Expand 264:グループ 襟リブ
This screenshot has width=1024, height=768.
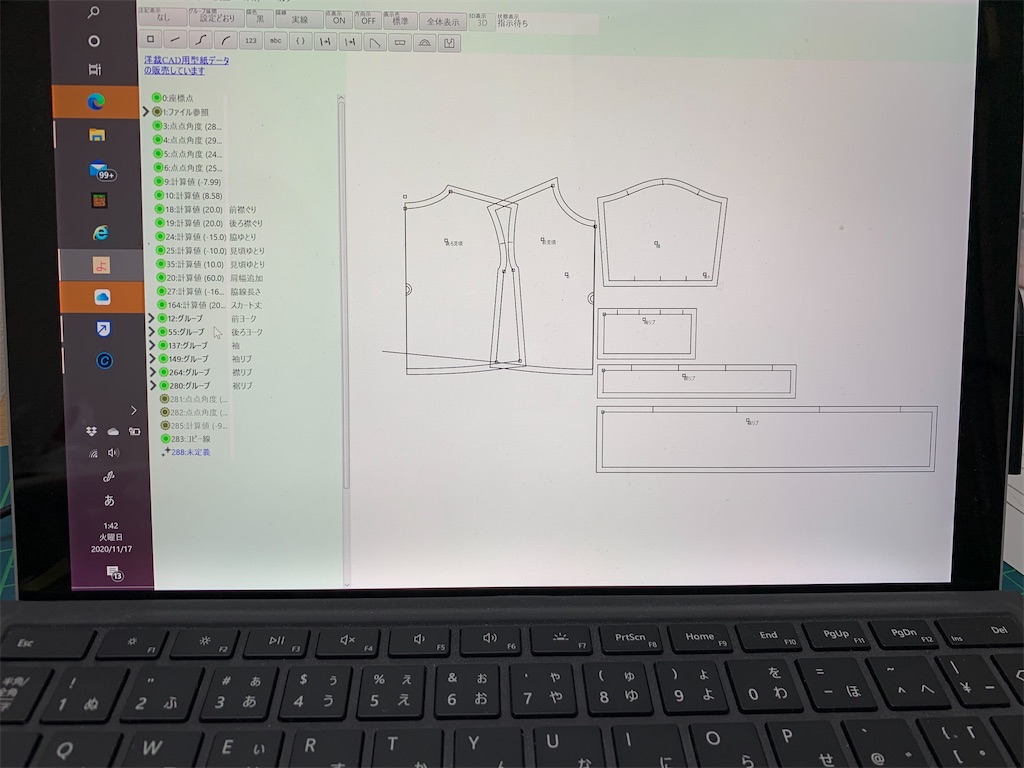pyautogui.click(x=153, y=372)
